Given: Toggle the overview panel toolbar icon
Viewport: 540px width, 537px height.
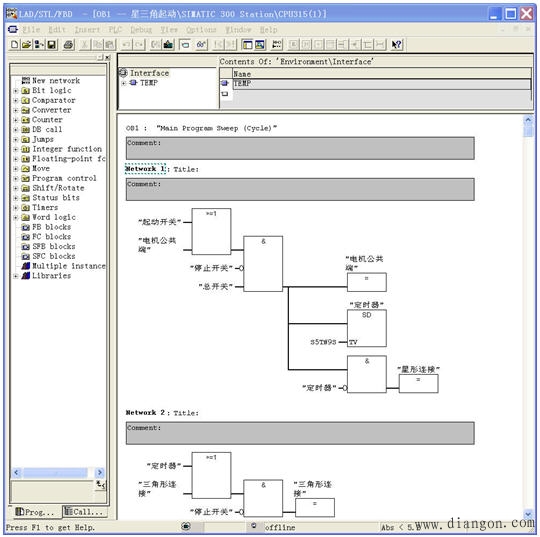Looking at the screenshot, I should point(247,44).
